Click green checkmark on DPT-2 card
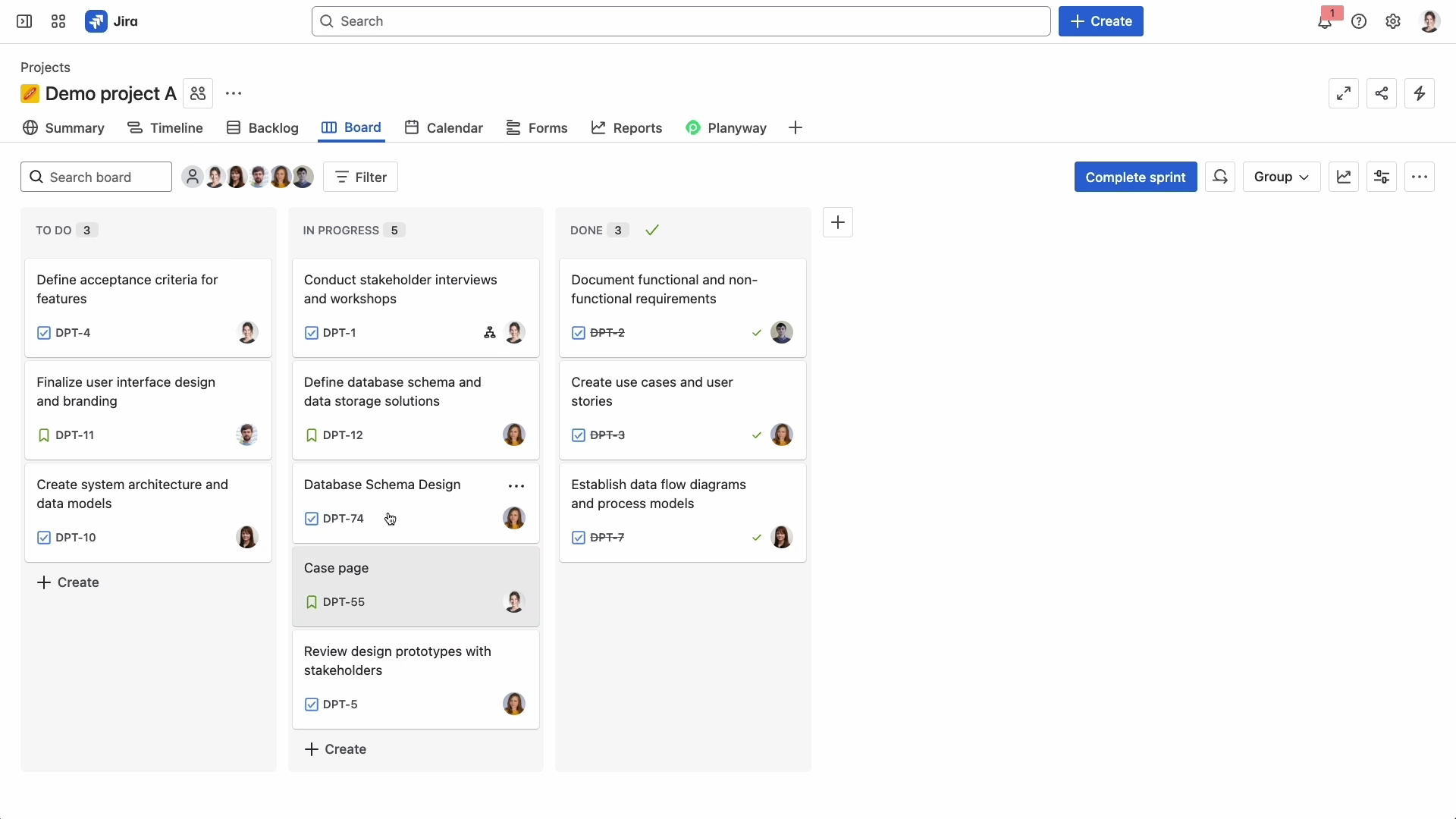Image resolution: width=1456 pixels, height=819 pixels. [756, 333]
